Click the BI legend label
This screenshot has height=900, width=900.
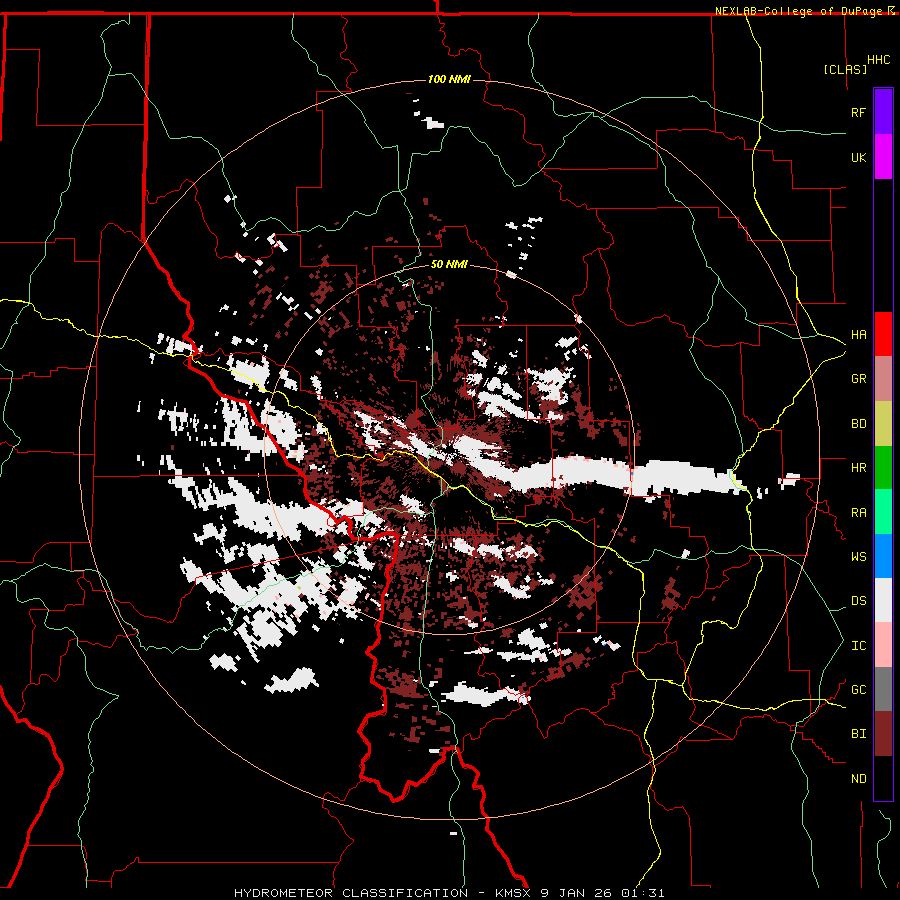(858, 734)
